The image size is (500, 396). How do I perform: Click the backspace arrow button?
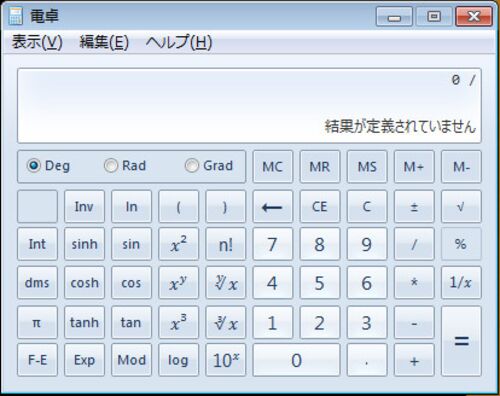273,207
